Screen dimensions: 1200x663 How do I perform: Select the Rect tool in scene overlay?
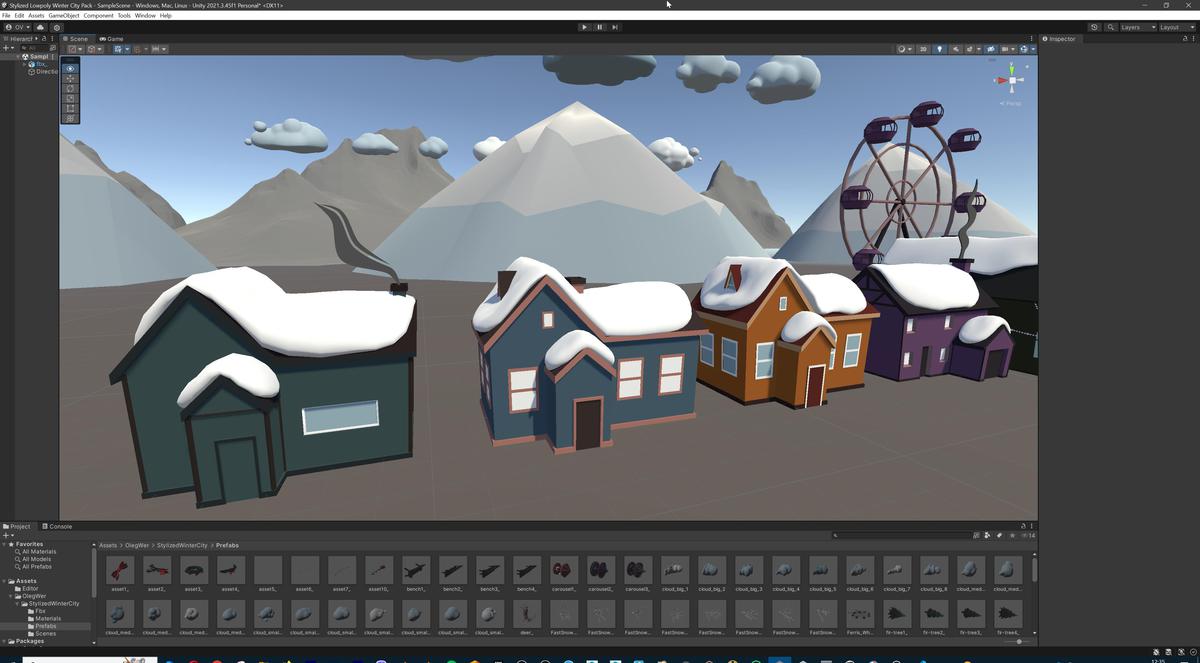point(70,109)
